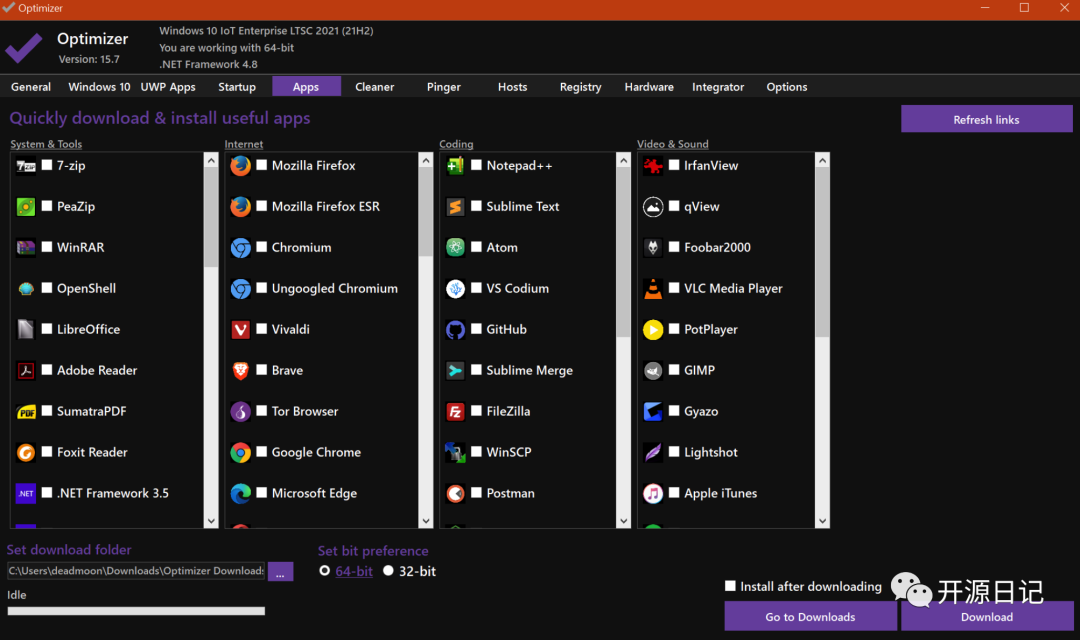Switch to the UWP Apps tab
This screenshot has height=640, width=1080.
168,87
